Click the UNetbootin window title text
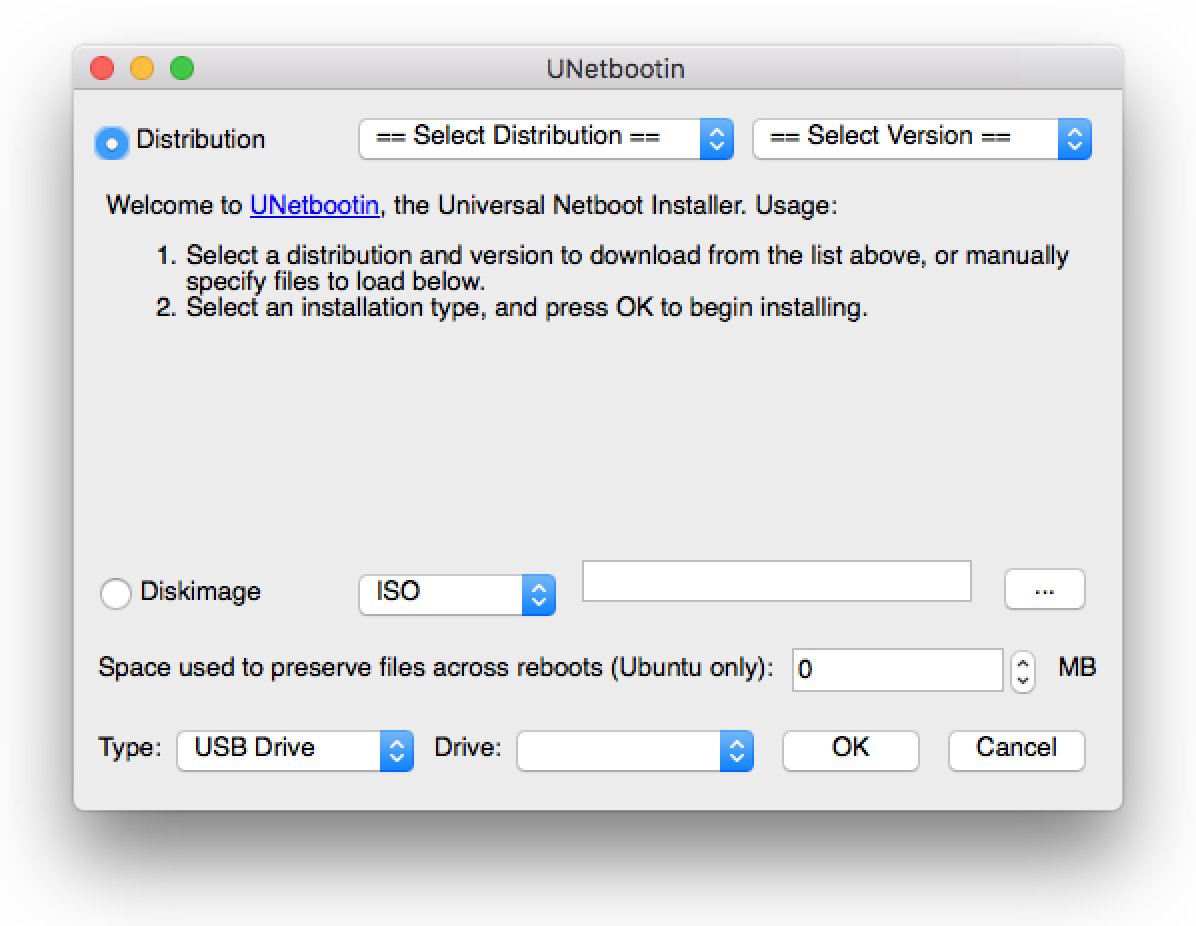The image size is (1196, 926). point(616,69)
